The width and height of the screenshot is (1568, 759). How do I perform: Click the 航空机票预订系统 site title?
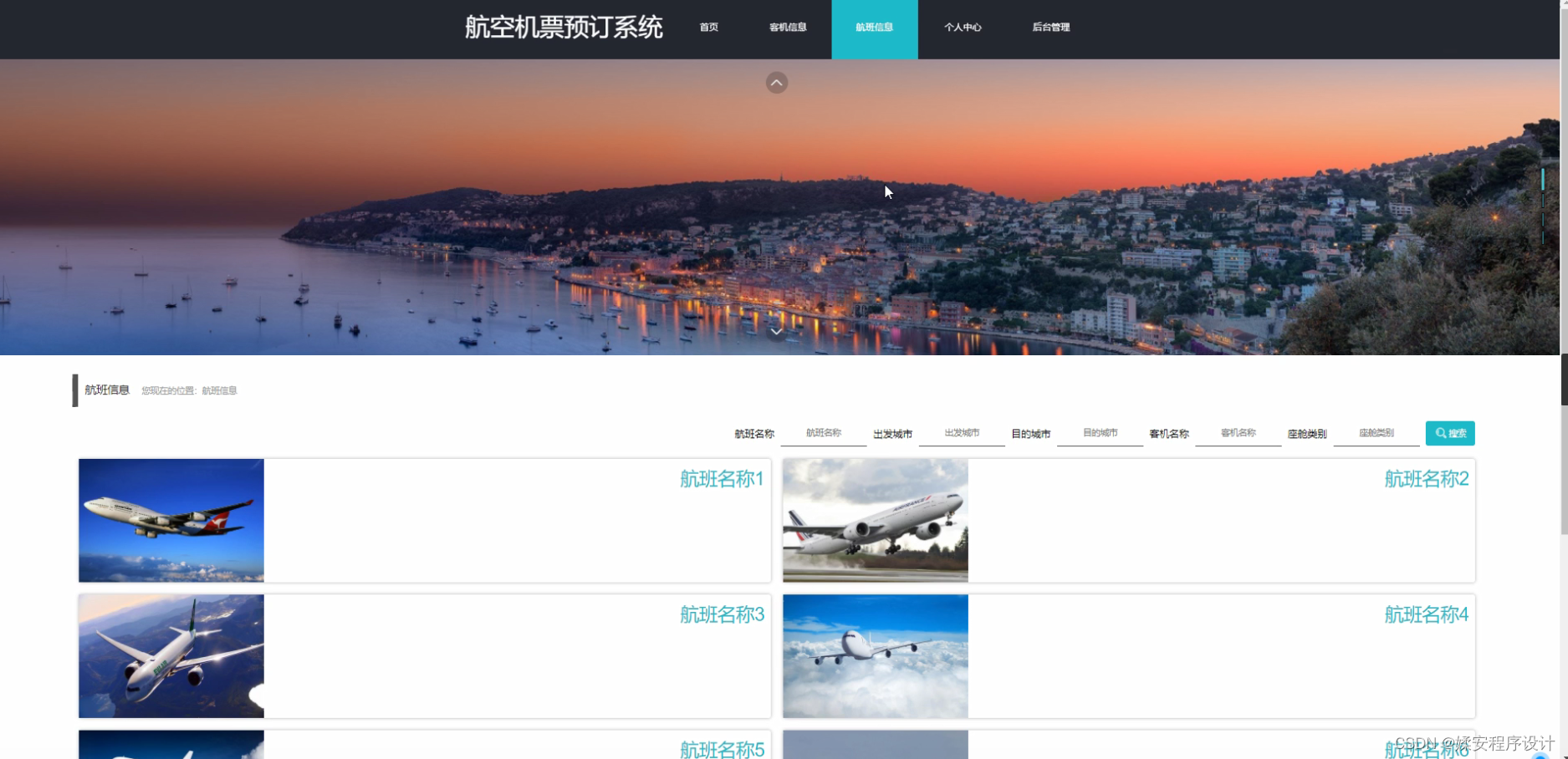click(564, 28)
